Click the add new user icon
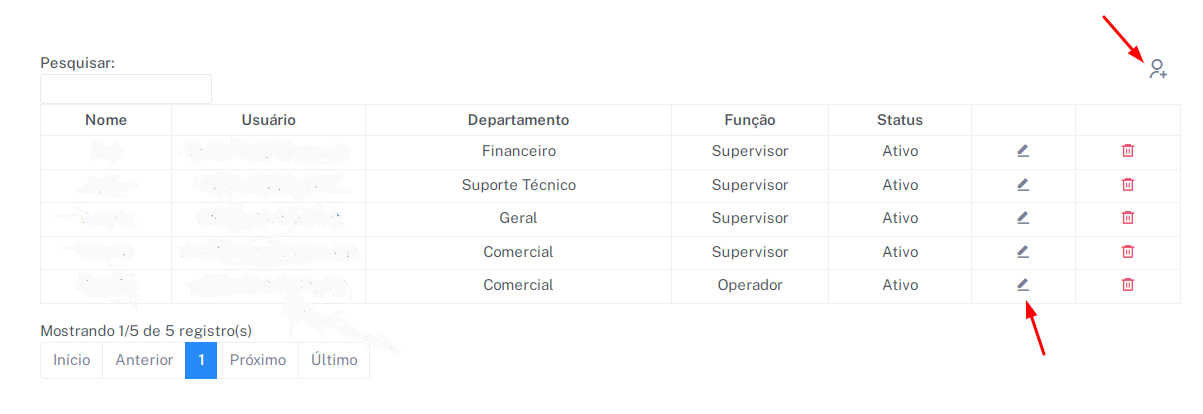This screenshot has width=1203, height=414. 1157,69
